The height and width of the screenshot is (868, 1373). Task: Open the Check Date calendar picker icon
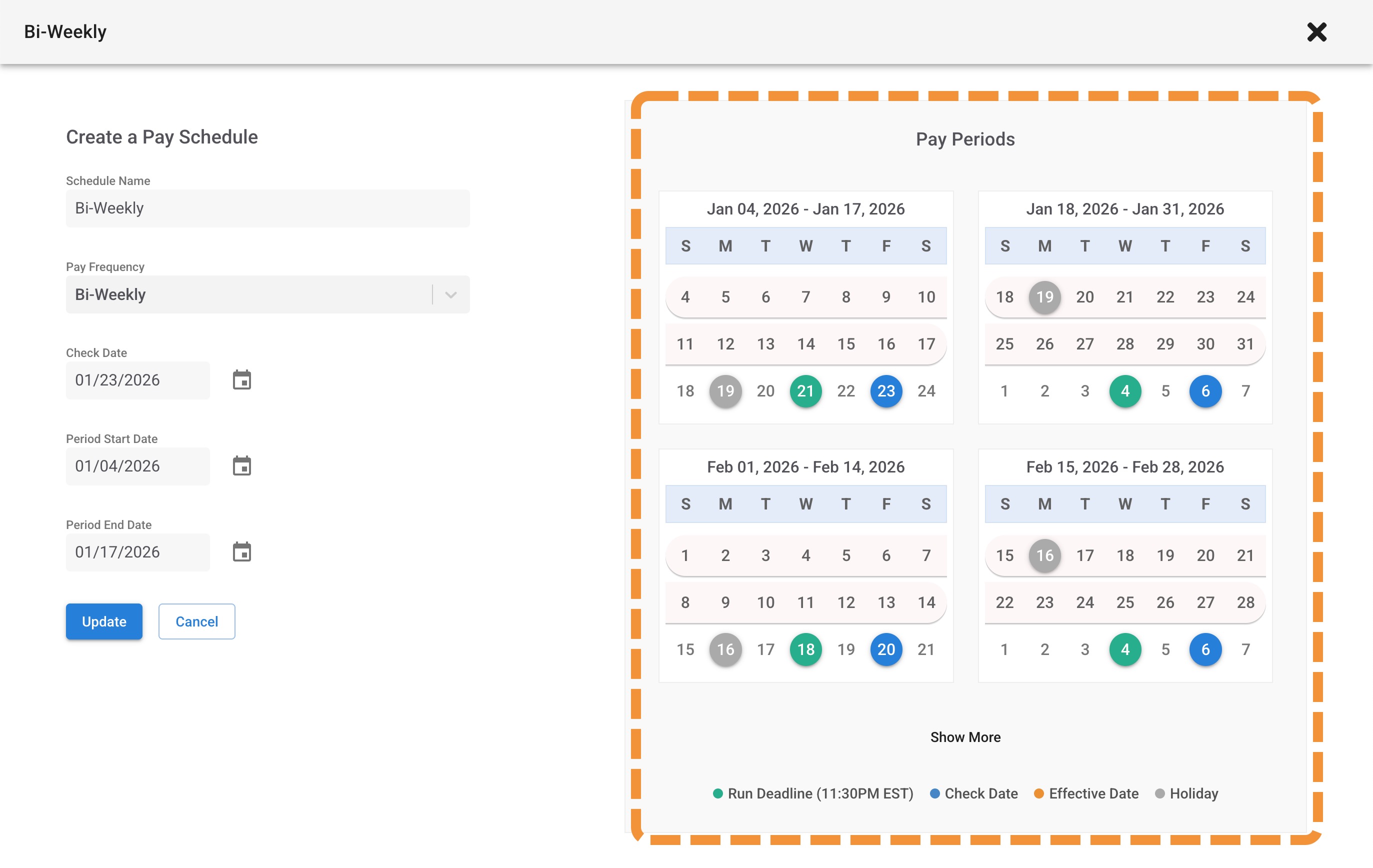point(242,380)
